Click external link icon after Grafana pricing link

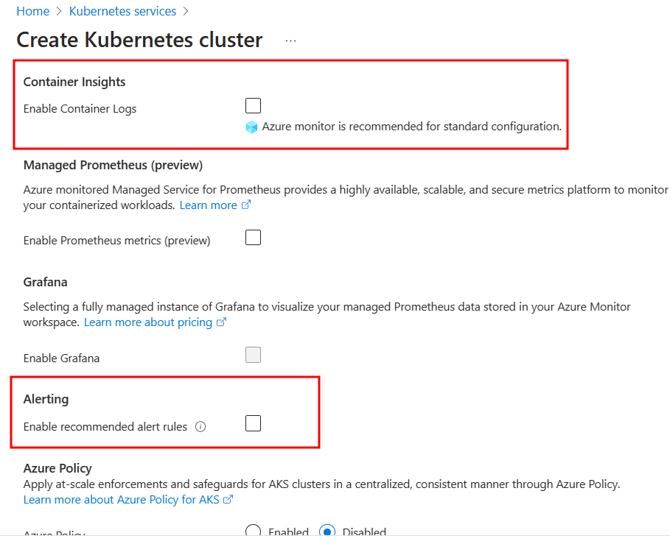click(x=222, y=323)
